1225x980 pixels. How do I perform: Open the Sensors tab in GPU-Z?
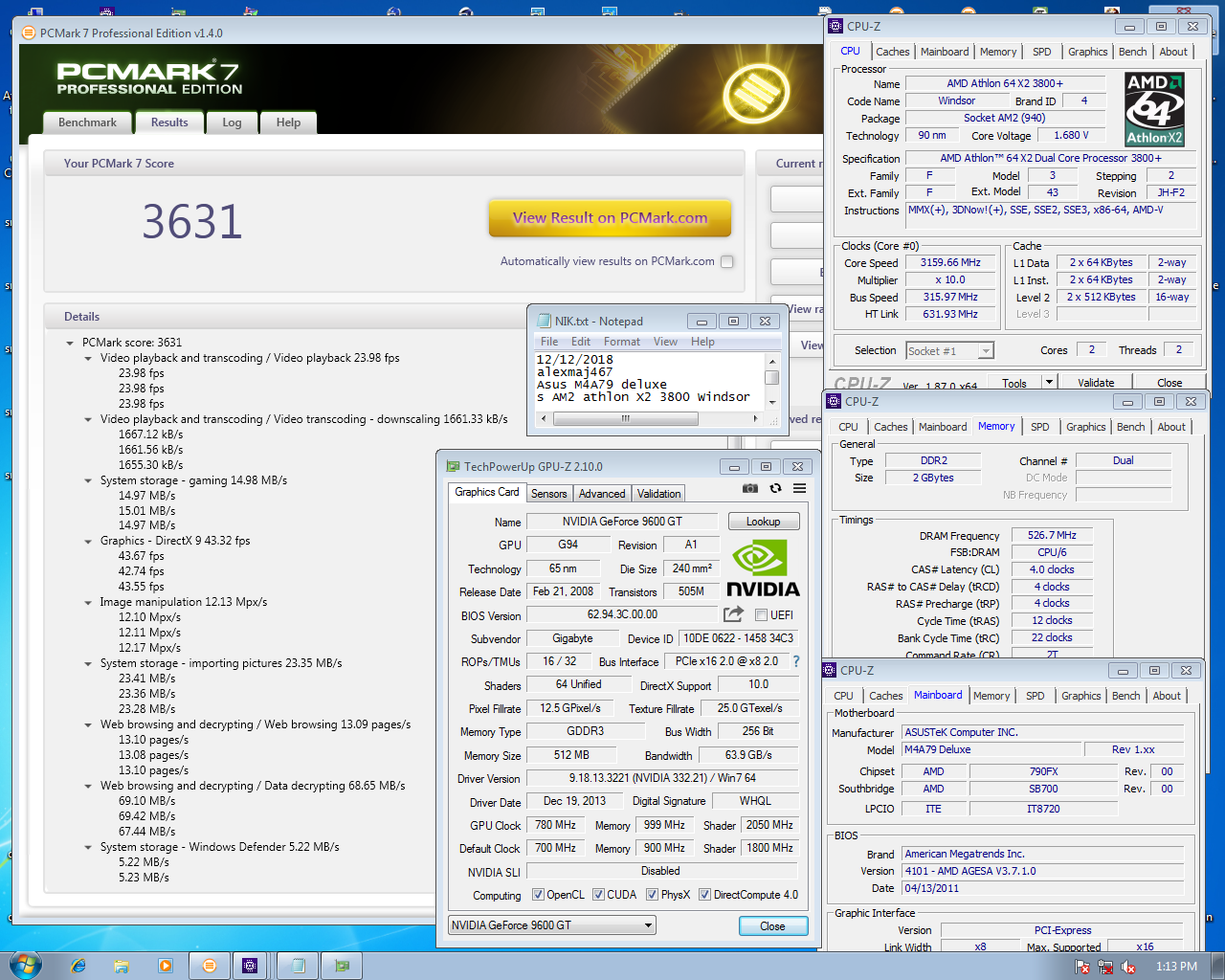point(549,494)
